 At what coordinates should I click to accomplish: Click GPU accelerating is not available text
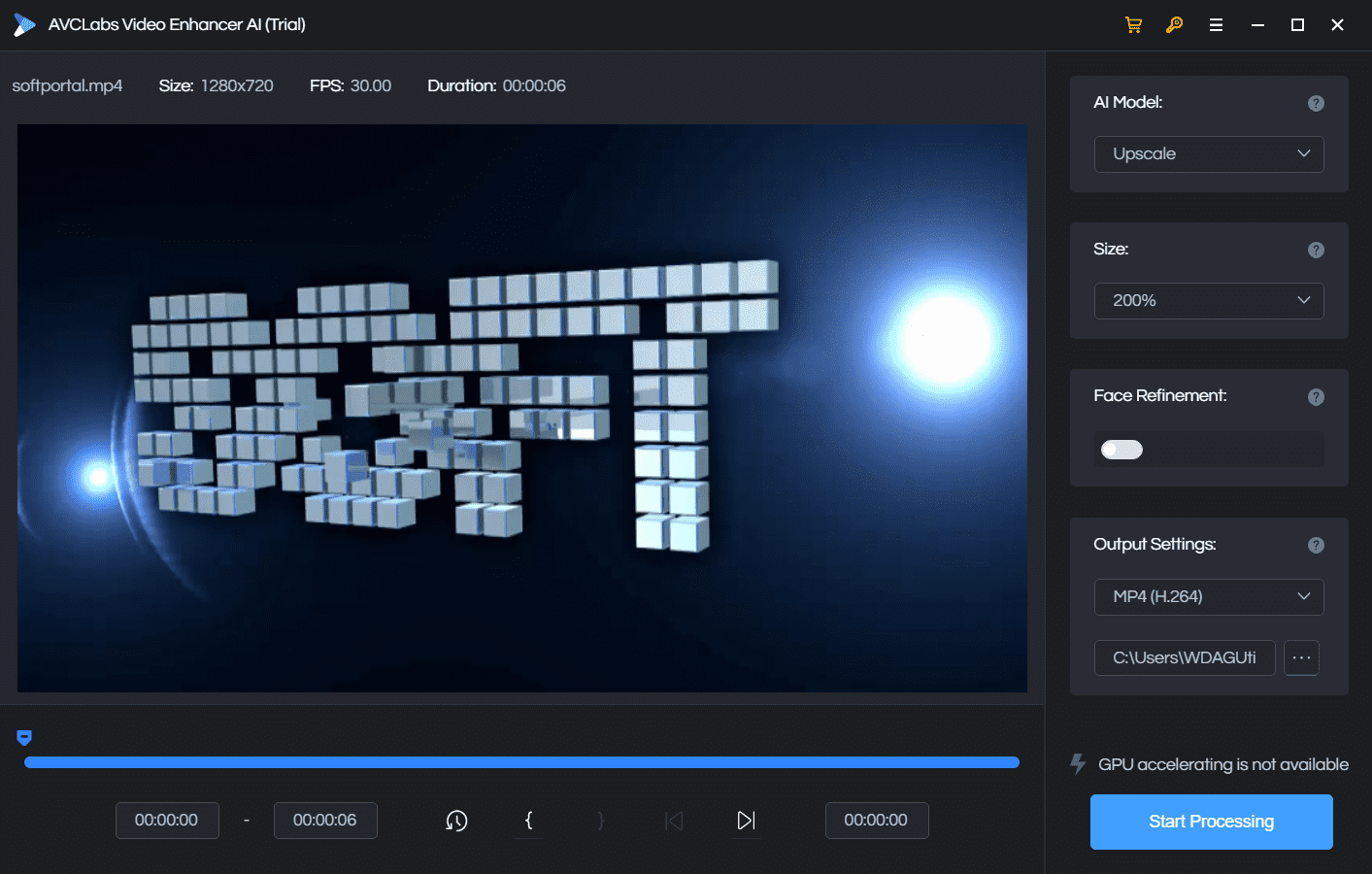coord(1223,764)
